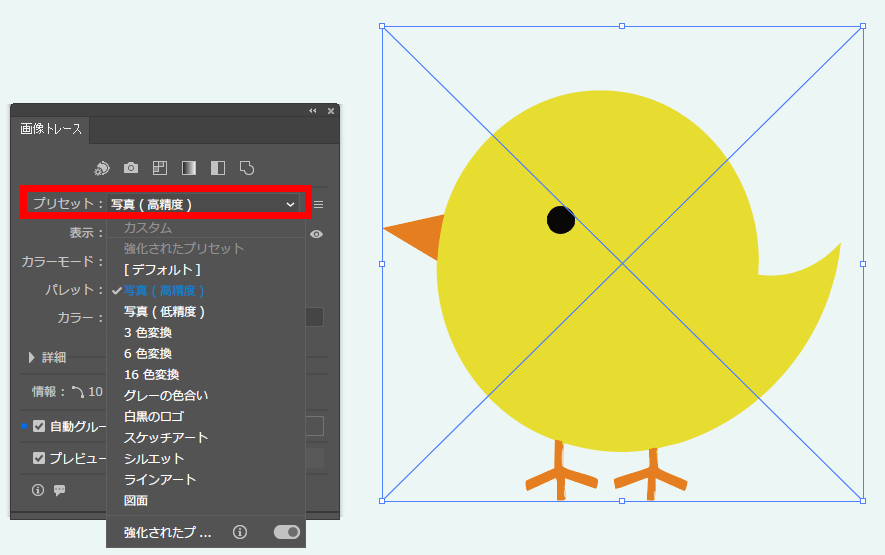Click the Low Color preset icon

159,168
